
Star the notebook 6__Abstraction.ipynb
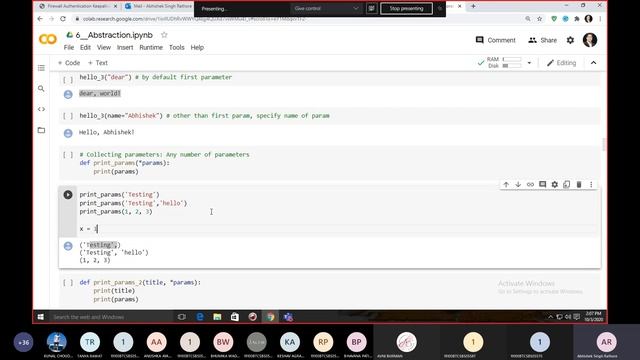coord(164,35)
